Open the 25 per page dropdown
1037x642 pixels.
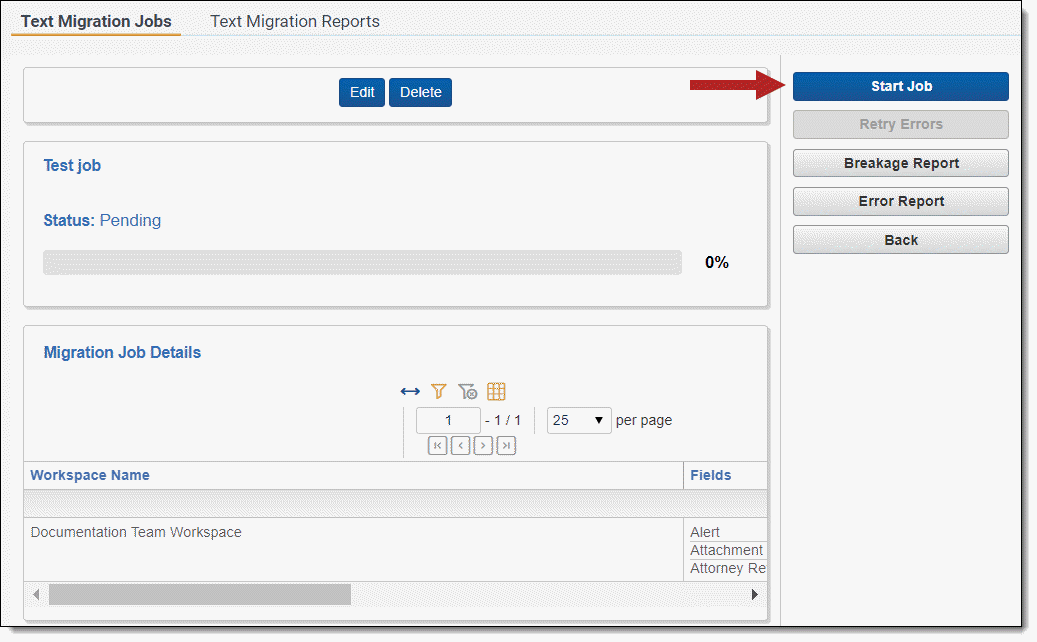[x=579, y=420]
